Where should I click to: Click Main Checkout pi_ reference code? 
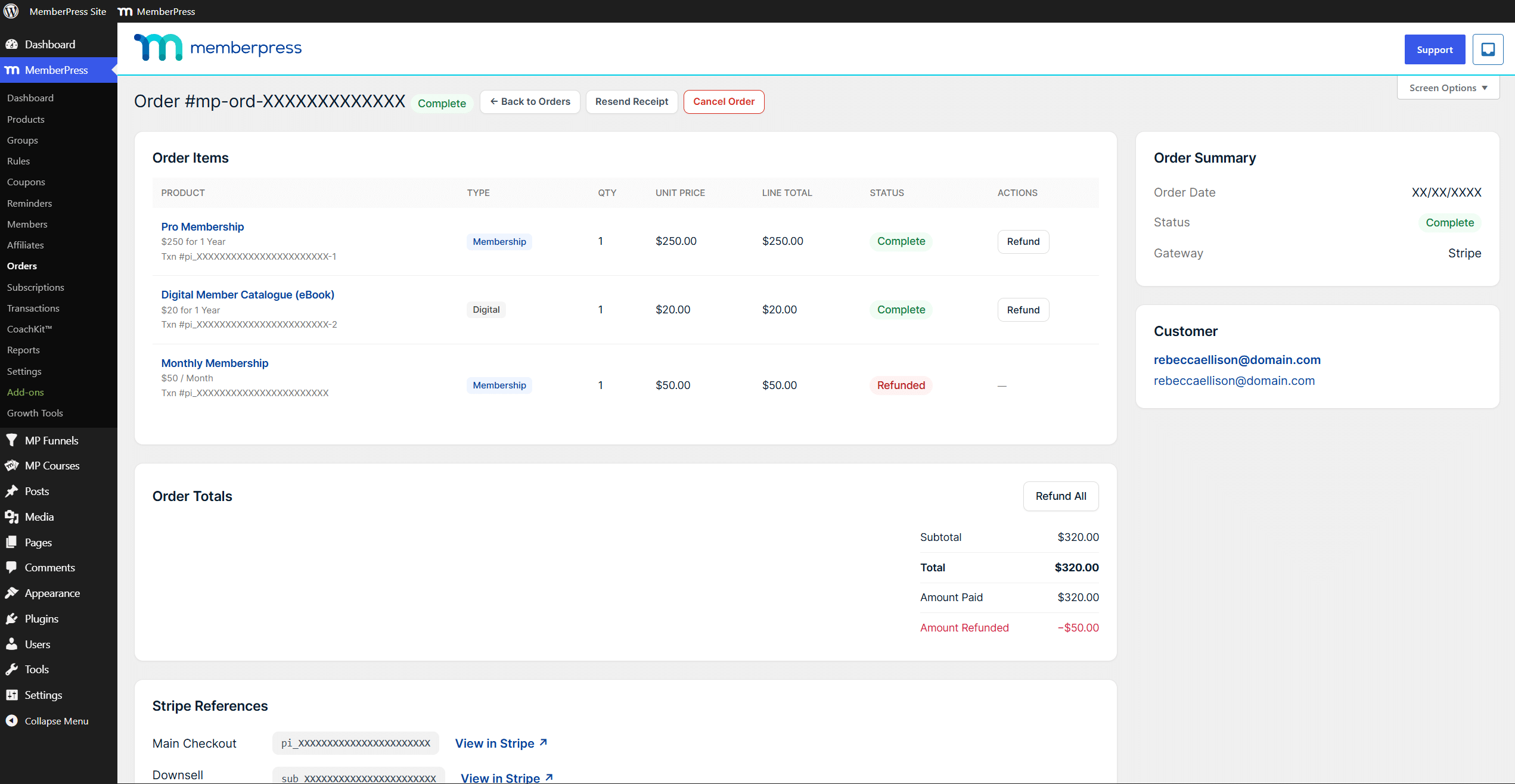click(x=356, y=743)
